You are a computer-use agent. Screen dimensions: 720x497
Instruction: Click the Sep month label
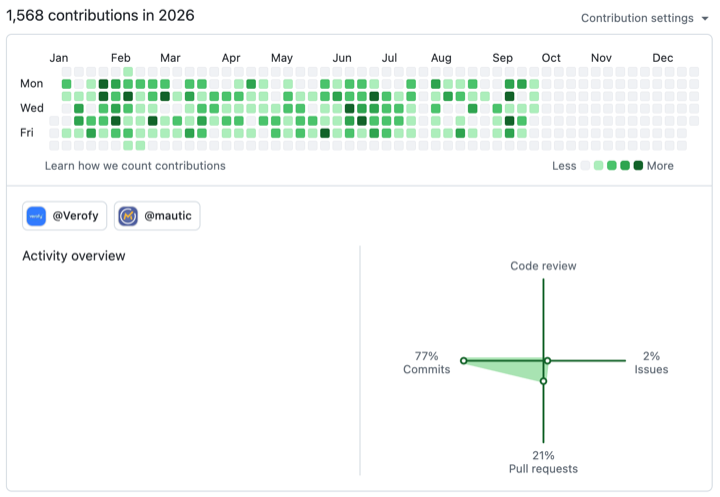(502, 58)
